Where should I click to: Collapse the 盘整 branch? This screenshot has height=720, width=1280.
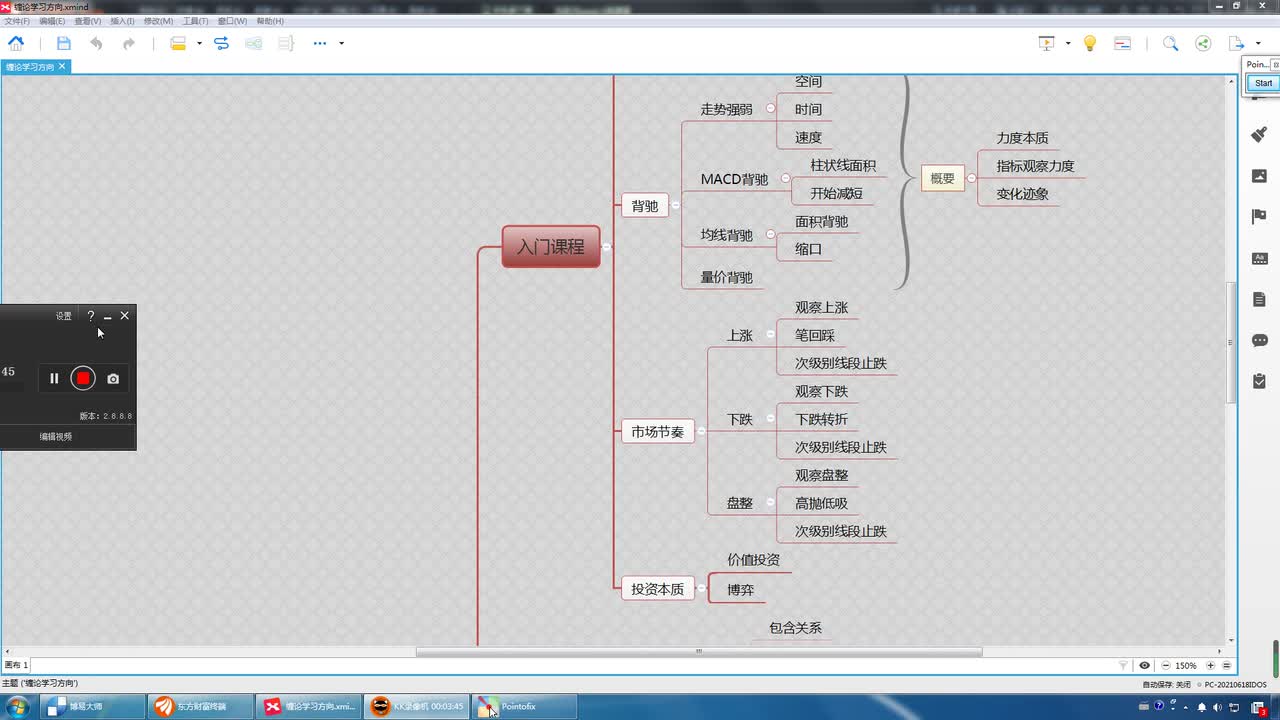[x=770, y=503]
